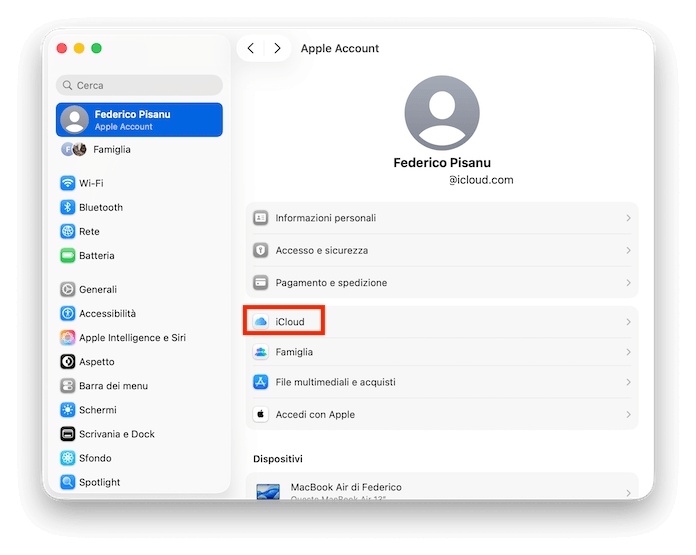The height and width of the screenshot is (555, 696).
Task: Click the Generali gear icon
Action: click(x=67, y=289)
